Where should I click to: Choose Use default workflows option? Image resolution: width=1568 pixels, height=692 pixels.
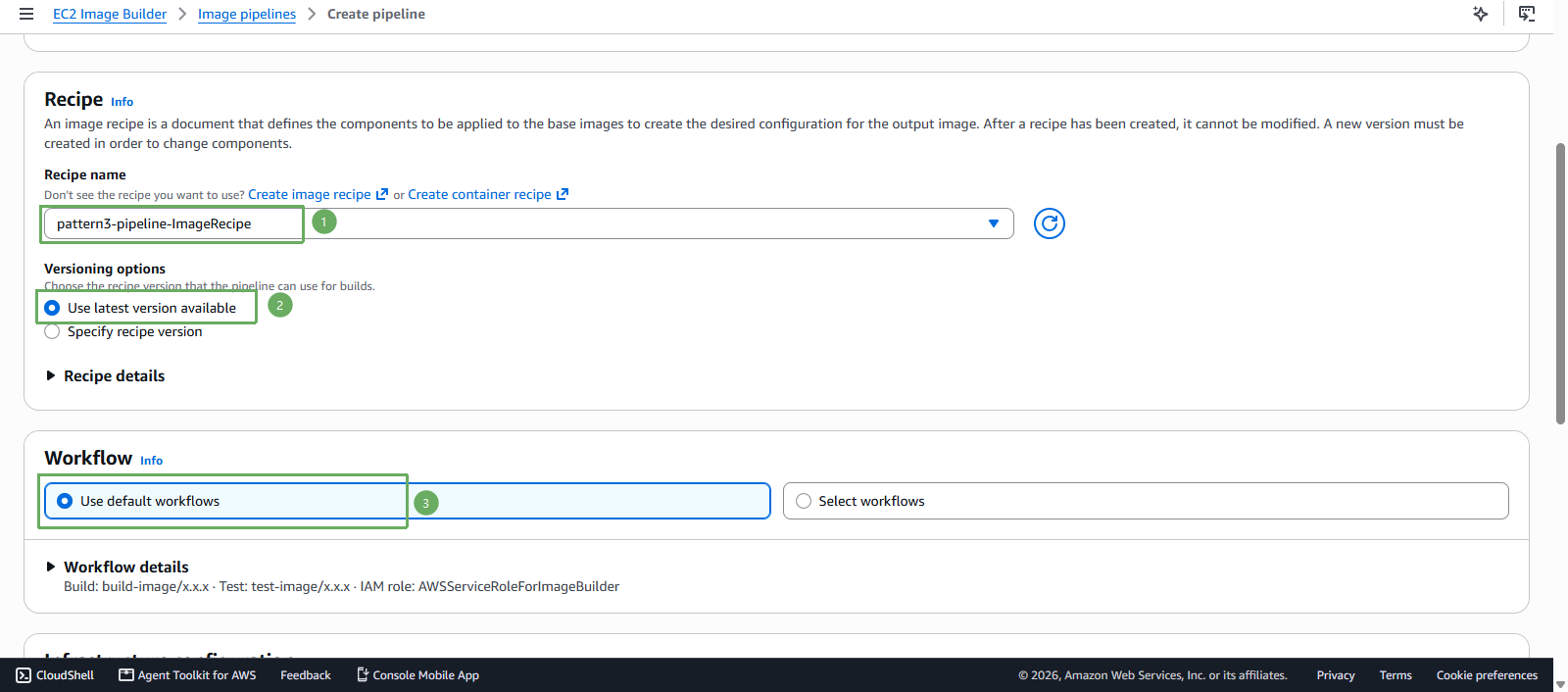(408, 501)
